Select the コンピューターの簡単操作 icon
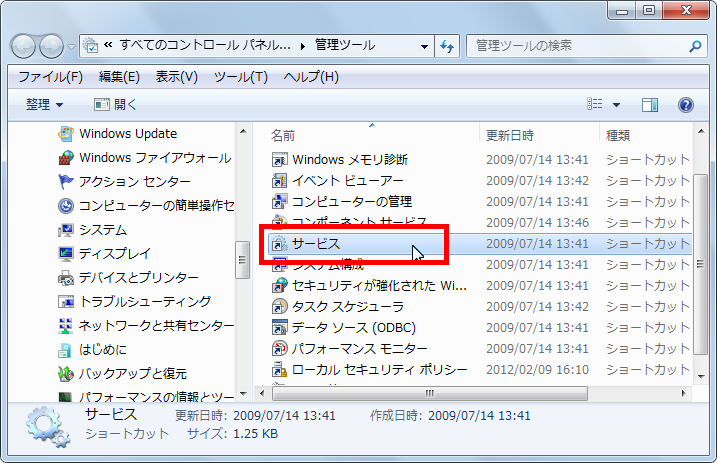Image resolution: width=717 pixels, height=463 pixels. [x=66, y=206]
